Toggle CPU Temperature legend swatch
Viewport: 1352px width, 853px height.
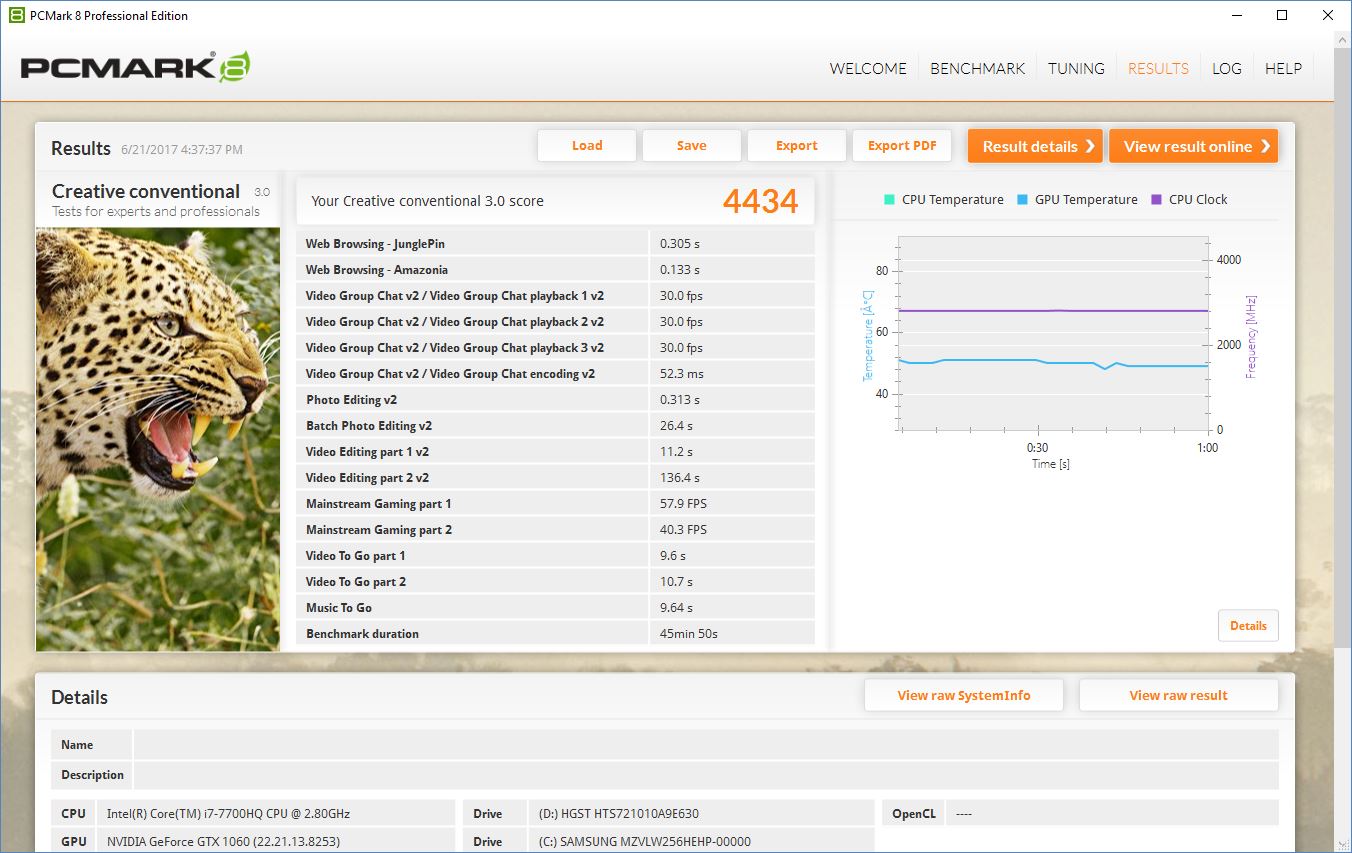889,200
